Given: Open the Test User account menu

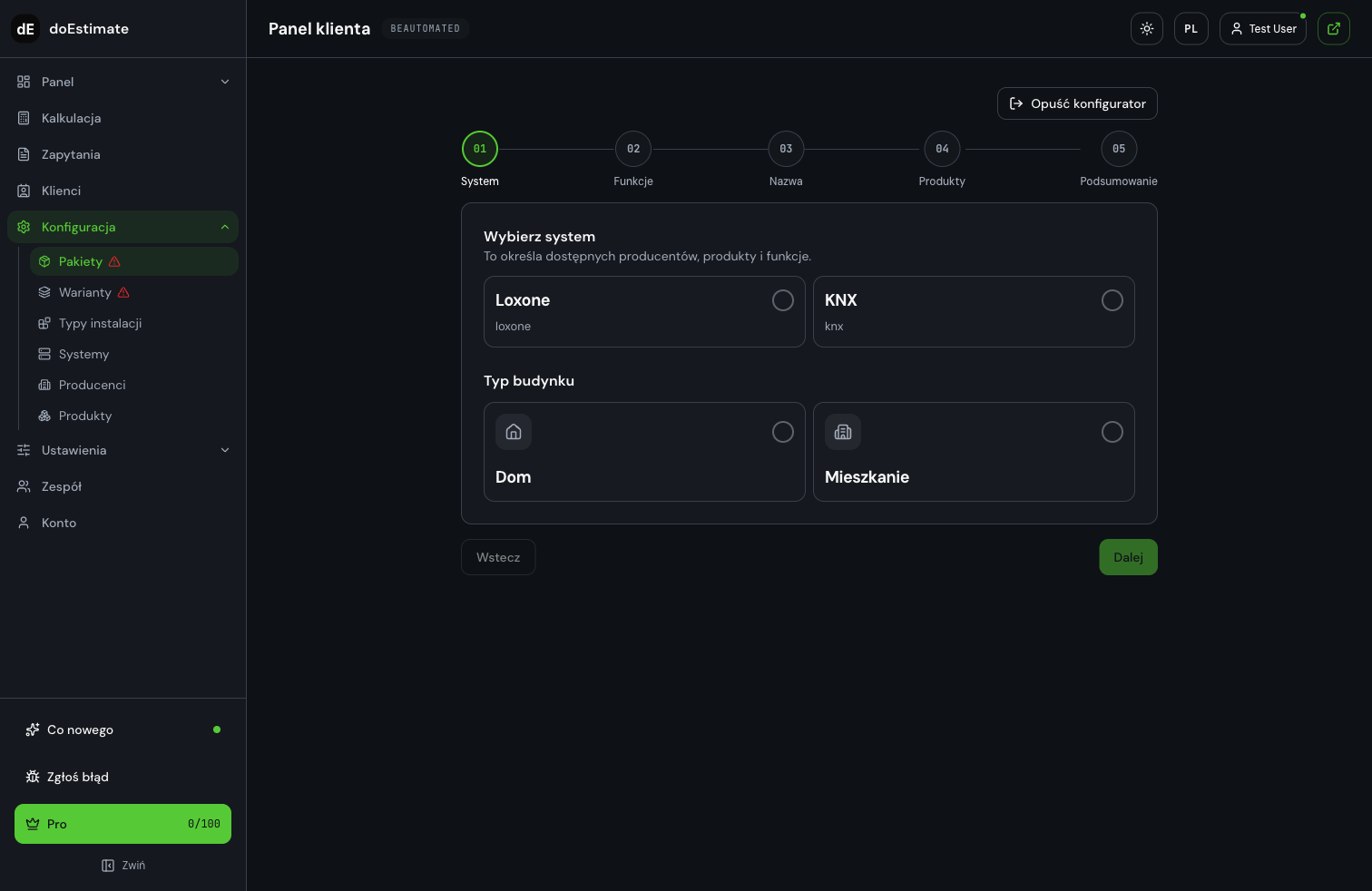Looking at the screenshot, I should [1263, 29].
